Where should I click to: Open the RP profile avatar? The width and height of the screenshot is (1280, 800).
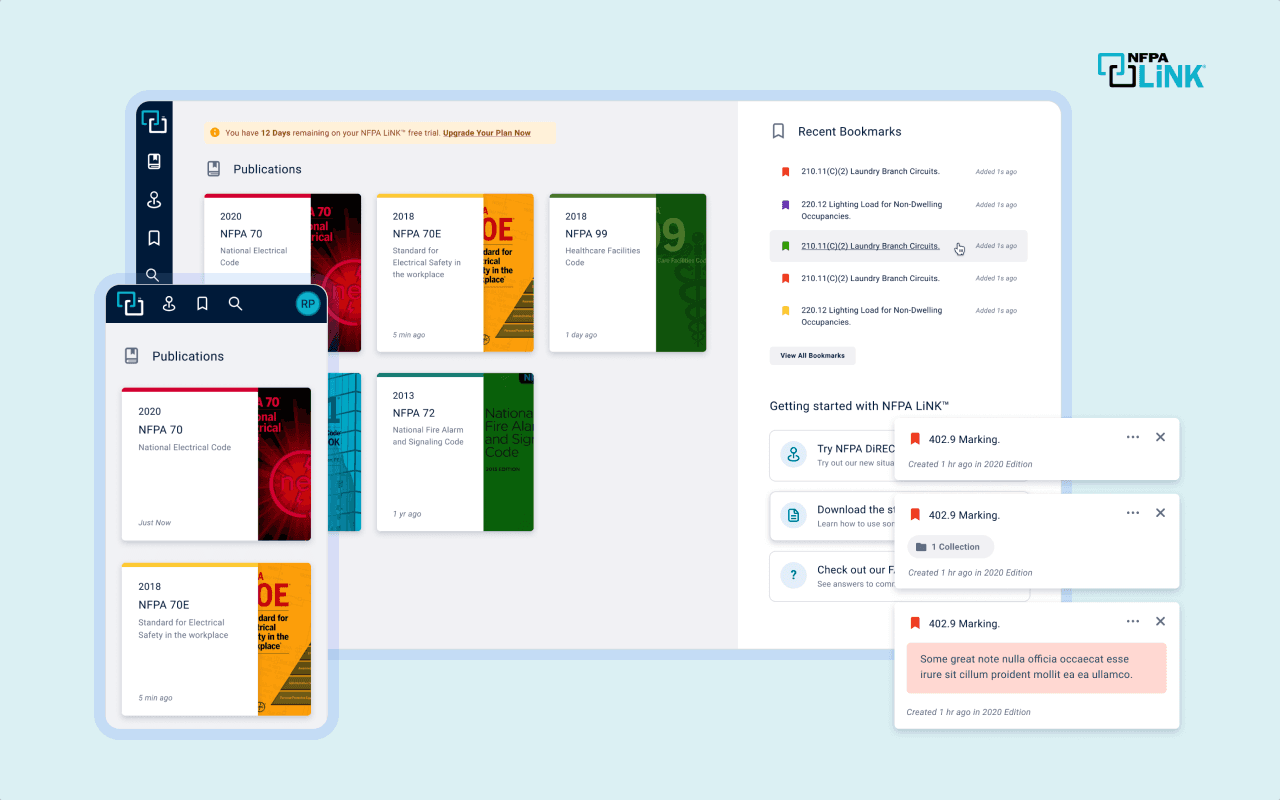click(308, 303)
